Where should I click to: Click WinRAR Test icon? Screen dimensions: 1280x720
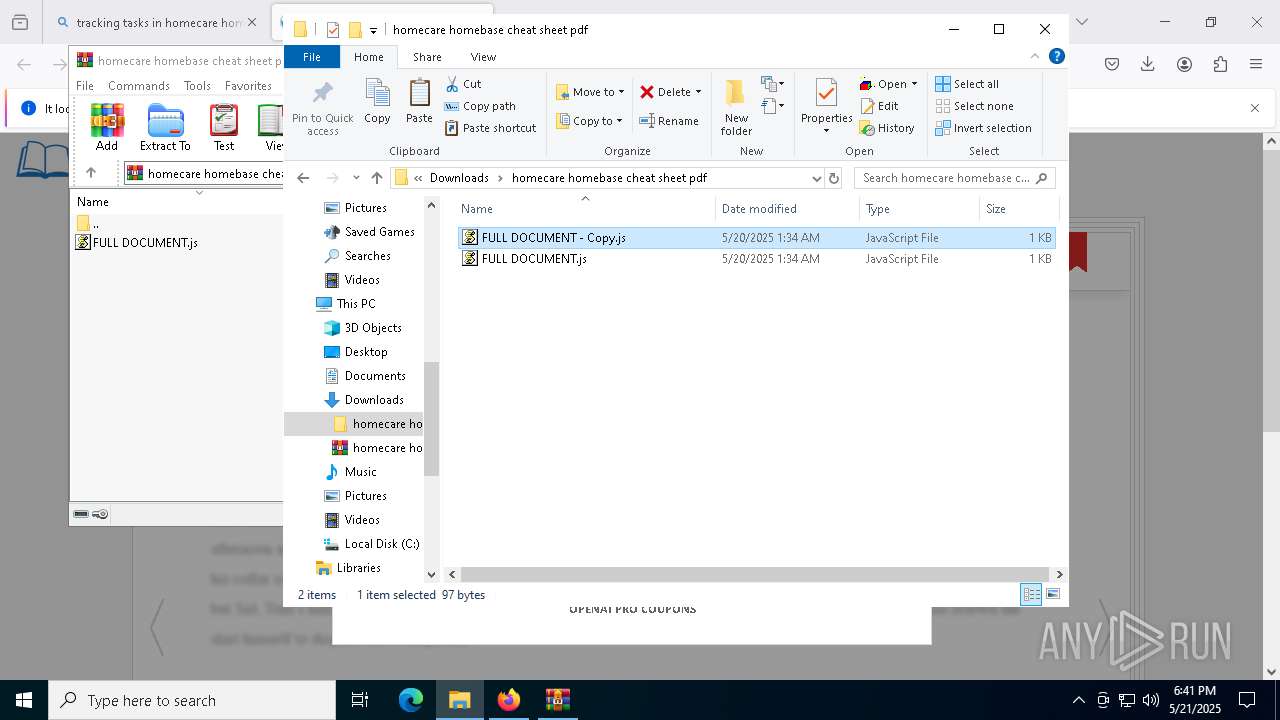pos(224,127)
